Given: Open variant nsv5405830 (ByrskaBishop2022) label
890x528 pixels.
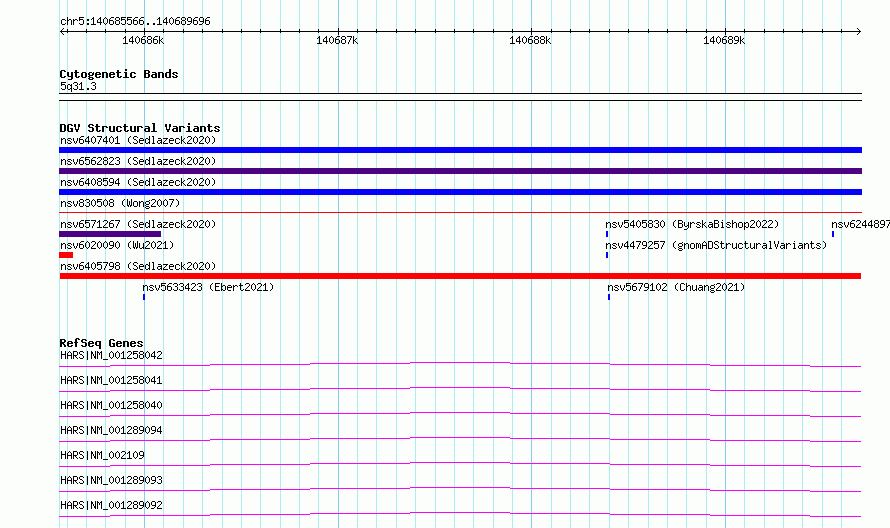Looking at the screenshot, I should (x=692, y=224).
